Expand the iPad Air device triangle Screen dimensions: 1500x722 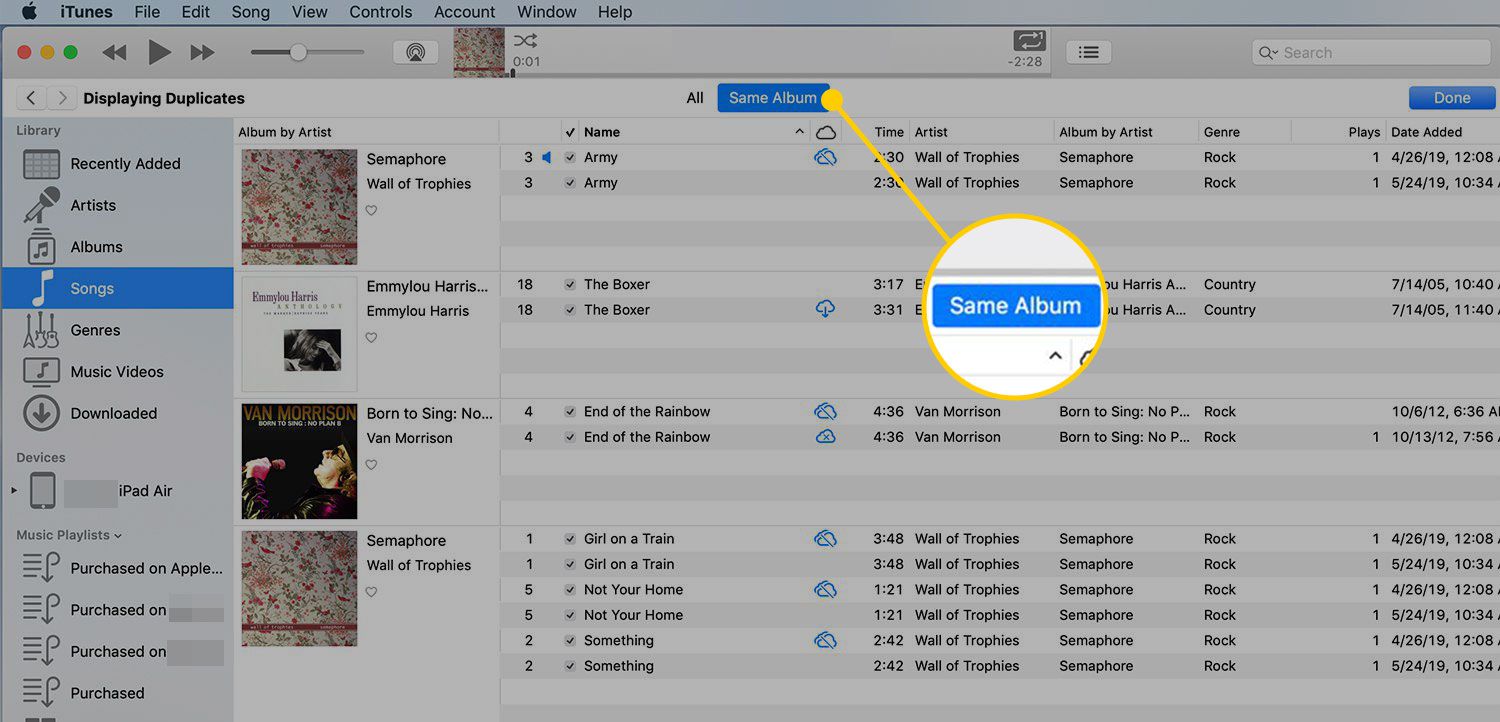[x=14, y=491]
